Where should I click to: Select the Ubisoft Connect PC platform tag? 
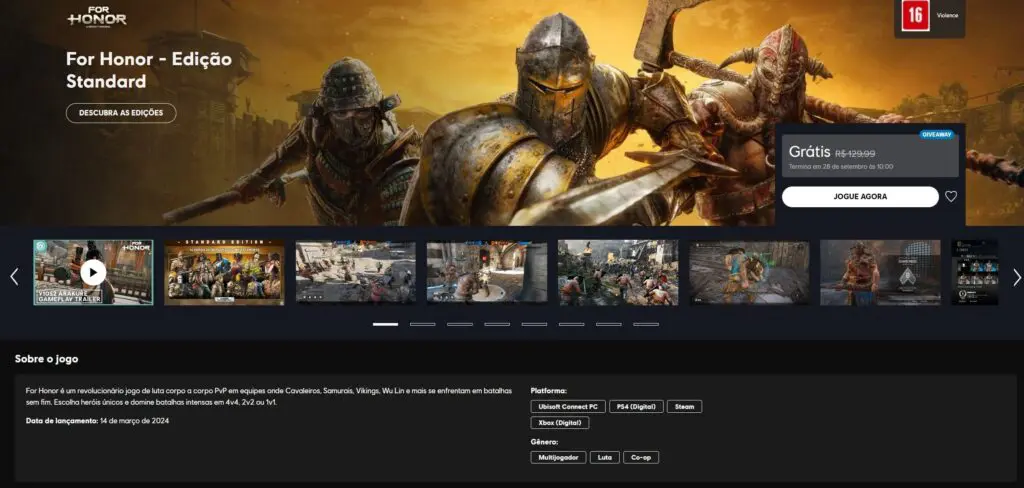coord(568,406)
